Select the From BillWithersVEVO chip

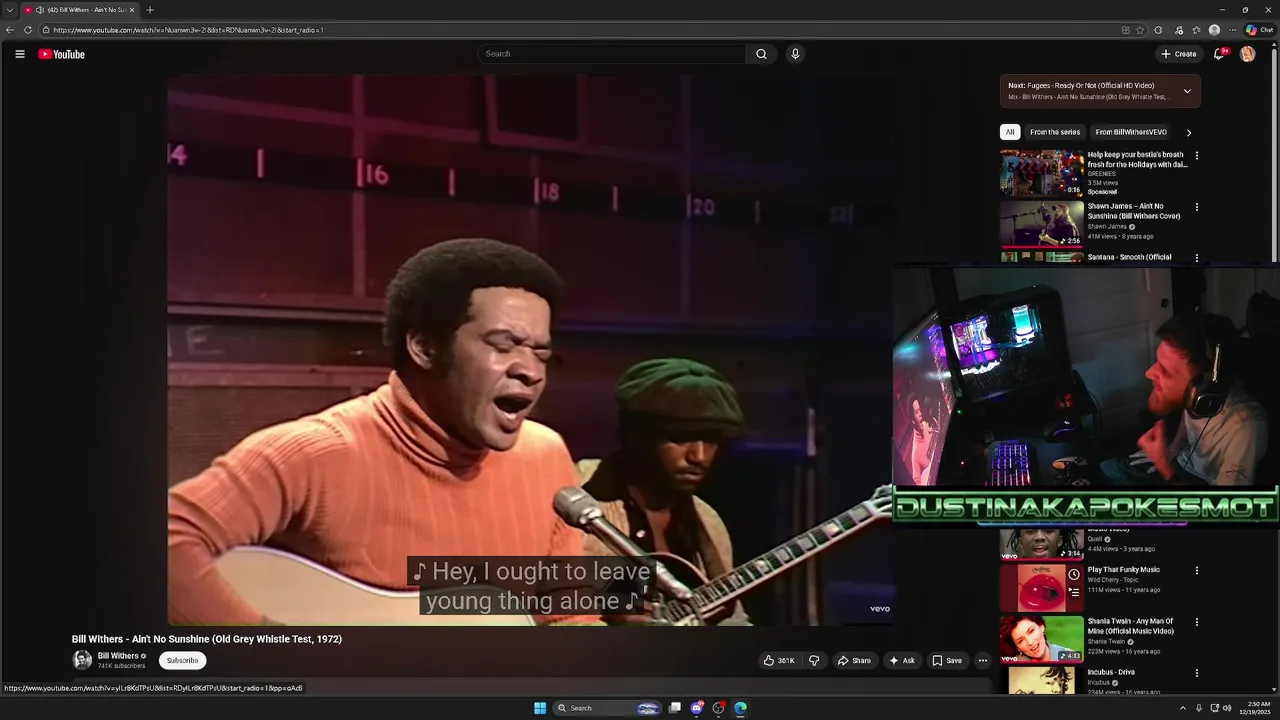[x=1131, y=132]
